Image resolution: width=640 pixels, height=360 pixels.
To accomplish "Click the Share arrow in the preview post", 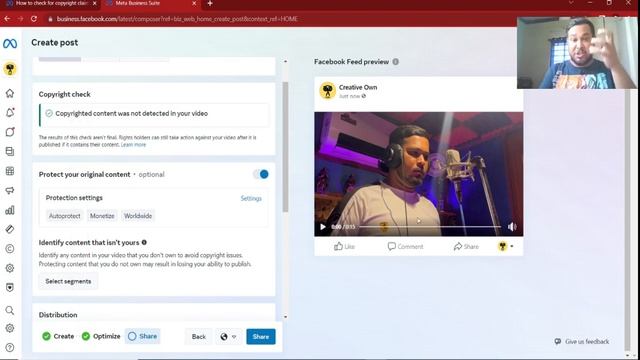I will pyautogui.click(x=466, y=247).
